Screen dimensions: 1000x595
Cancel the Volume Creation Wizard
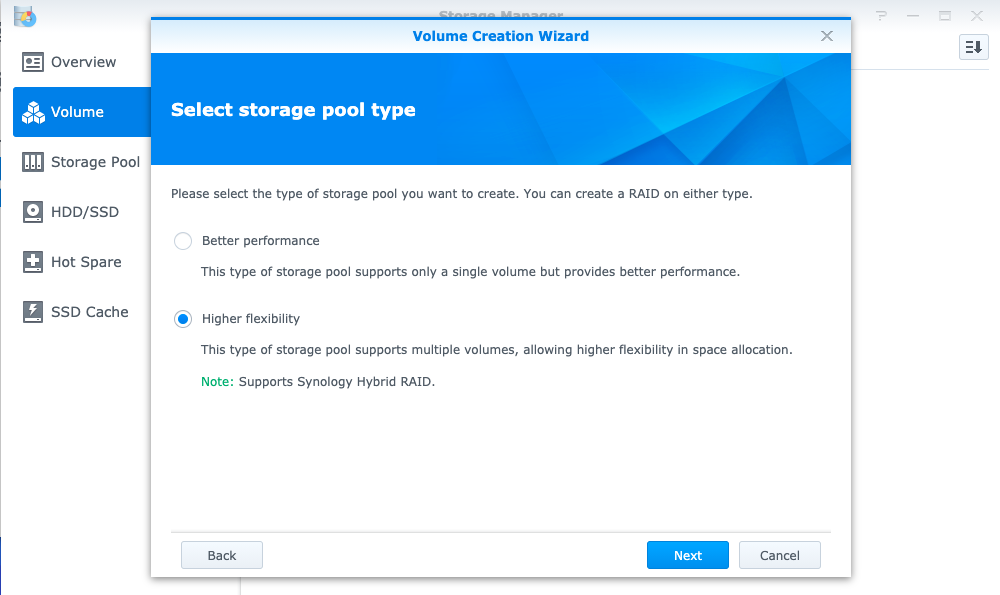(779, 555)
